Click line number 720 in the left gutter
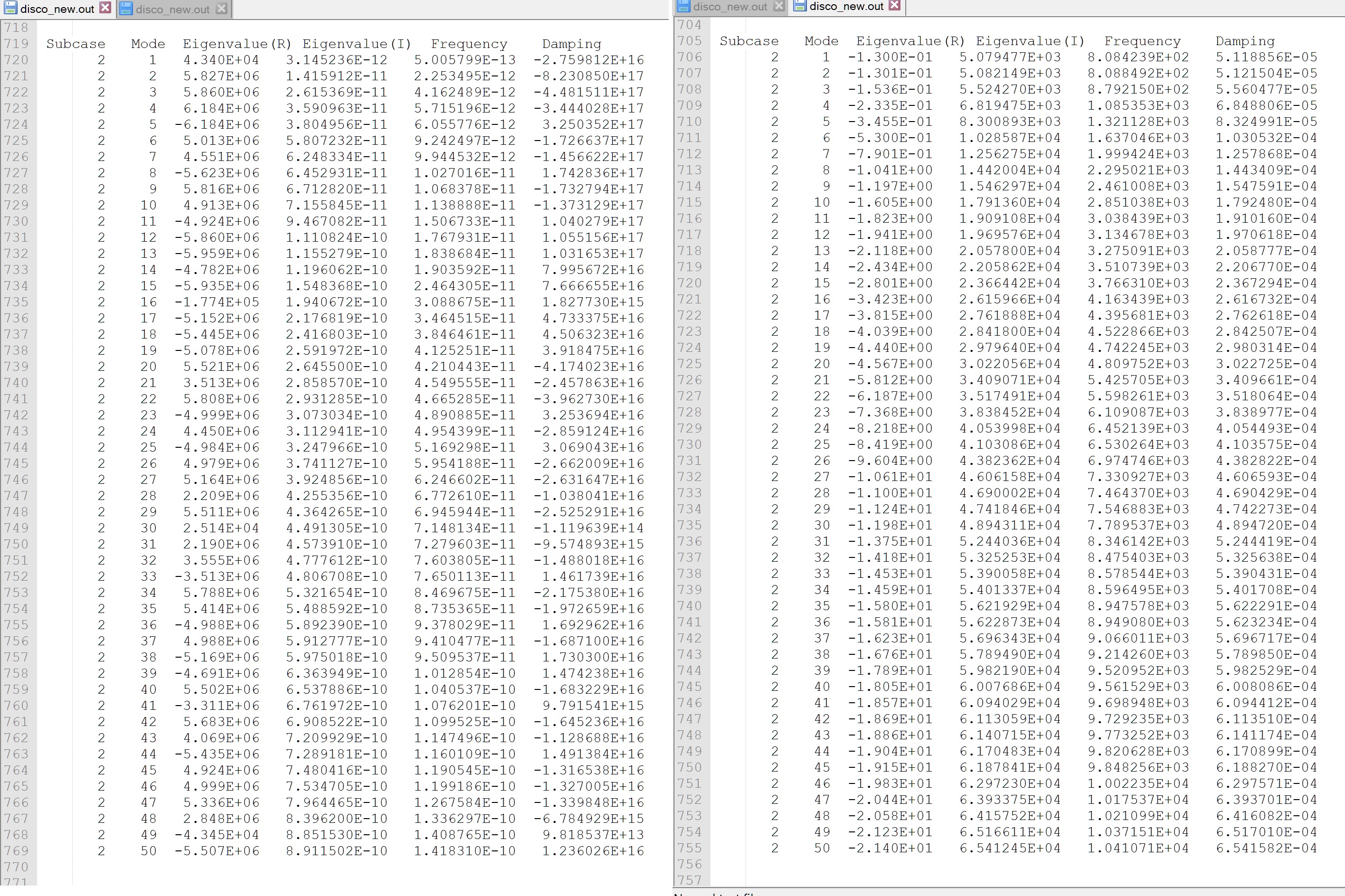Viewport: 1345px width, 896px height. (17, 59)
